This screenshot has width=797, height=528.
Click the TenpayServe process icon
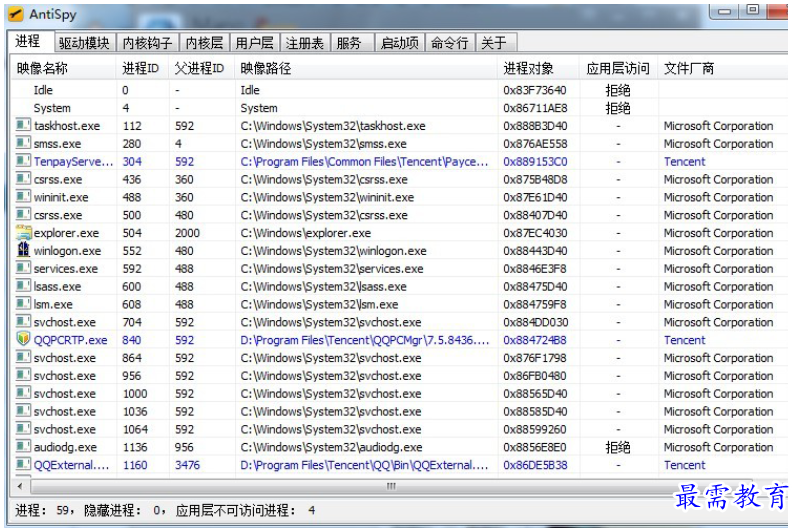tap(23, 161)
